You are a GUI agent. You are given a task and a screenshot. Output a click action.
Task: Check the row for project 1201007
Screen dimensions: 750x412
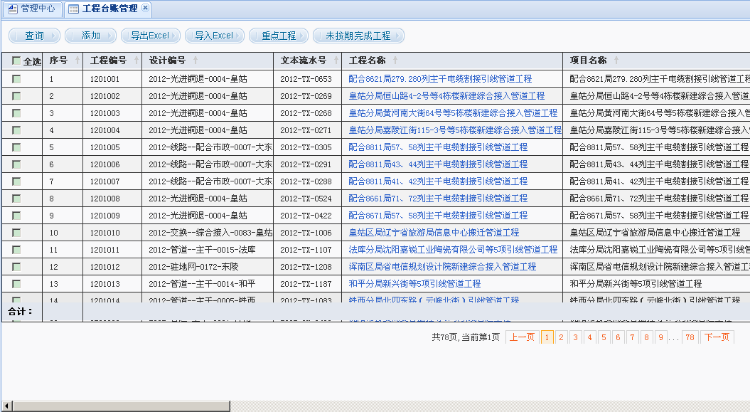coord(16,181)
